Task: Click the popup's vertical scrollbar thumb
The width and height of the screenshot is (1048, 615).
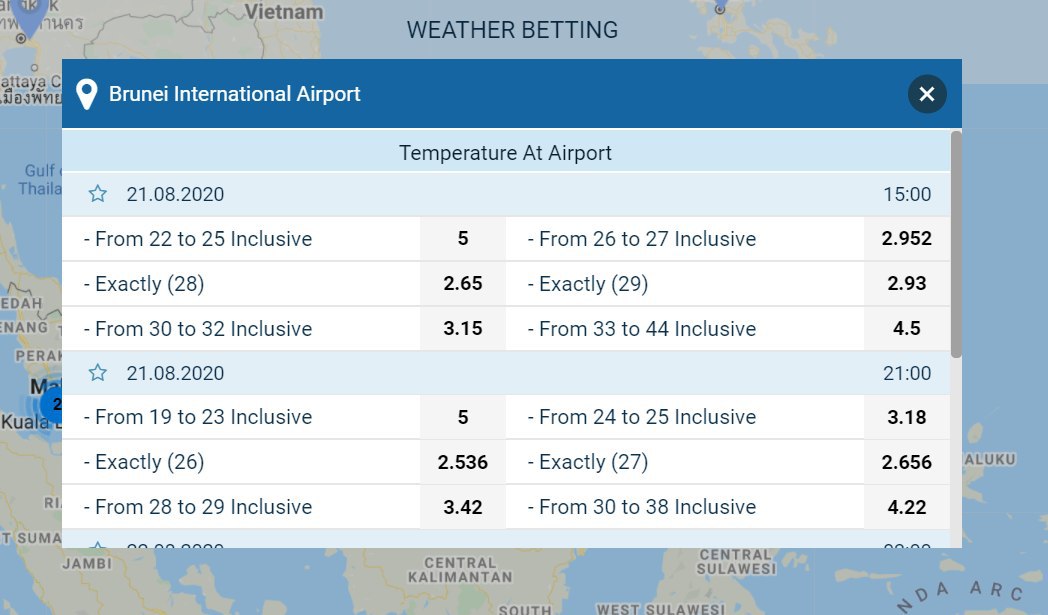Action: point(956,244)
